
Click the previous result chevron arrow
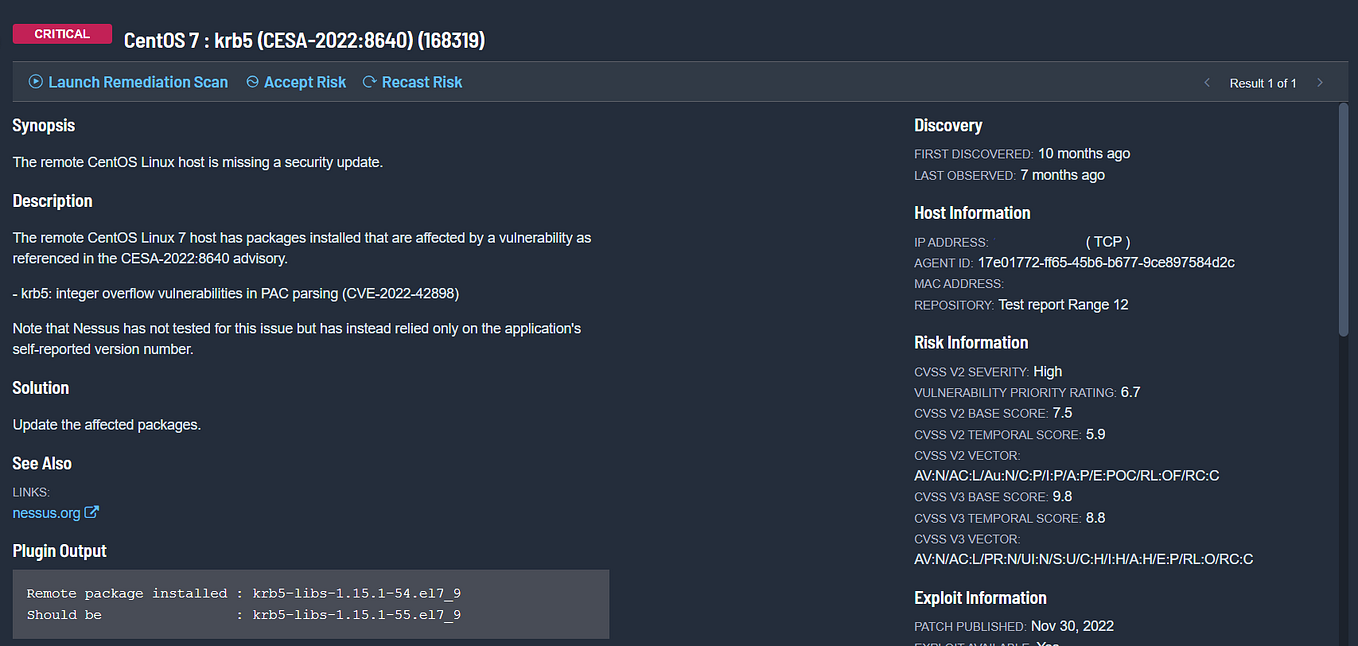[1207, 83]
